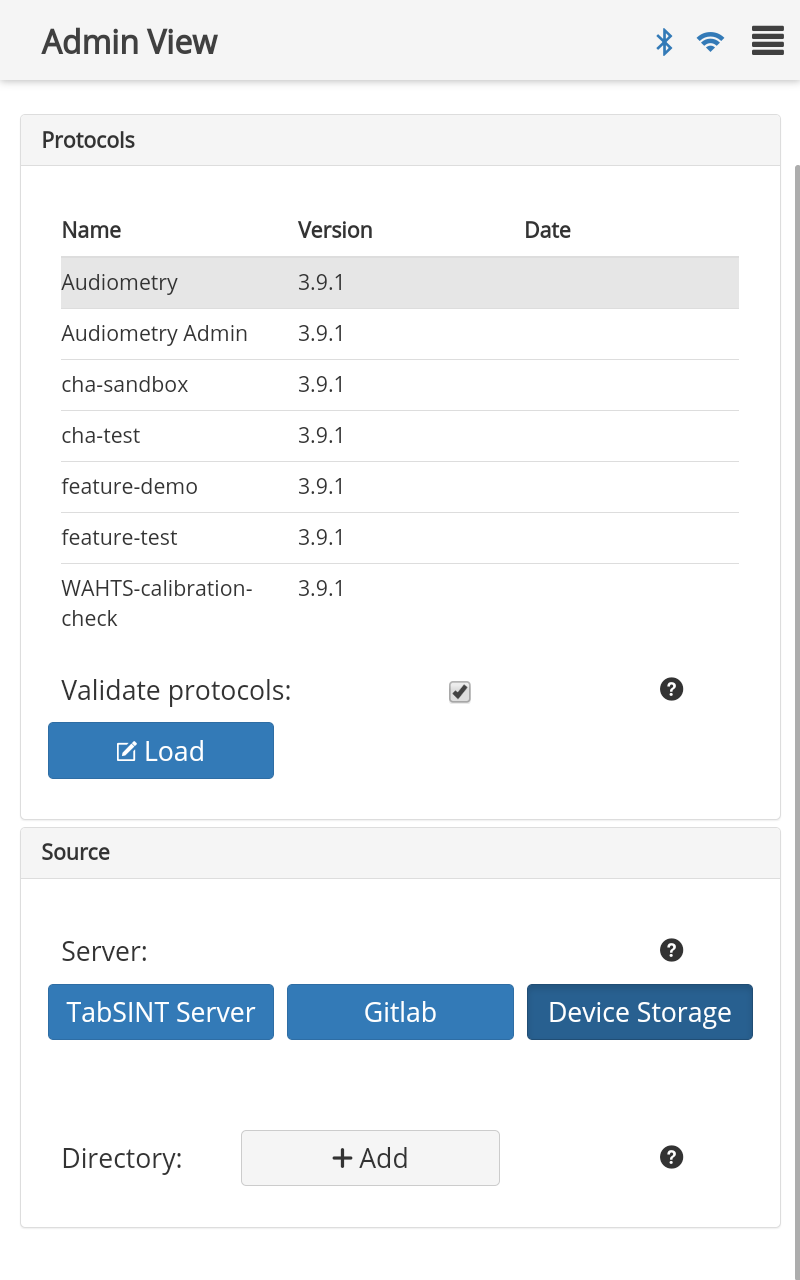Screen dimensions: 800x1280
Task: Select the Audiometry protocol row
Action: point(399,283)
